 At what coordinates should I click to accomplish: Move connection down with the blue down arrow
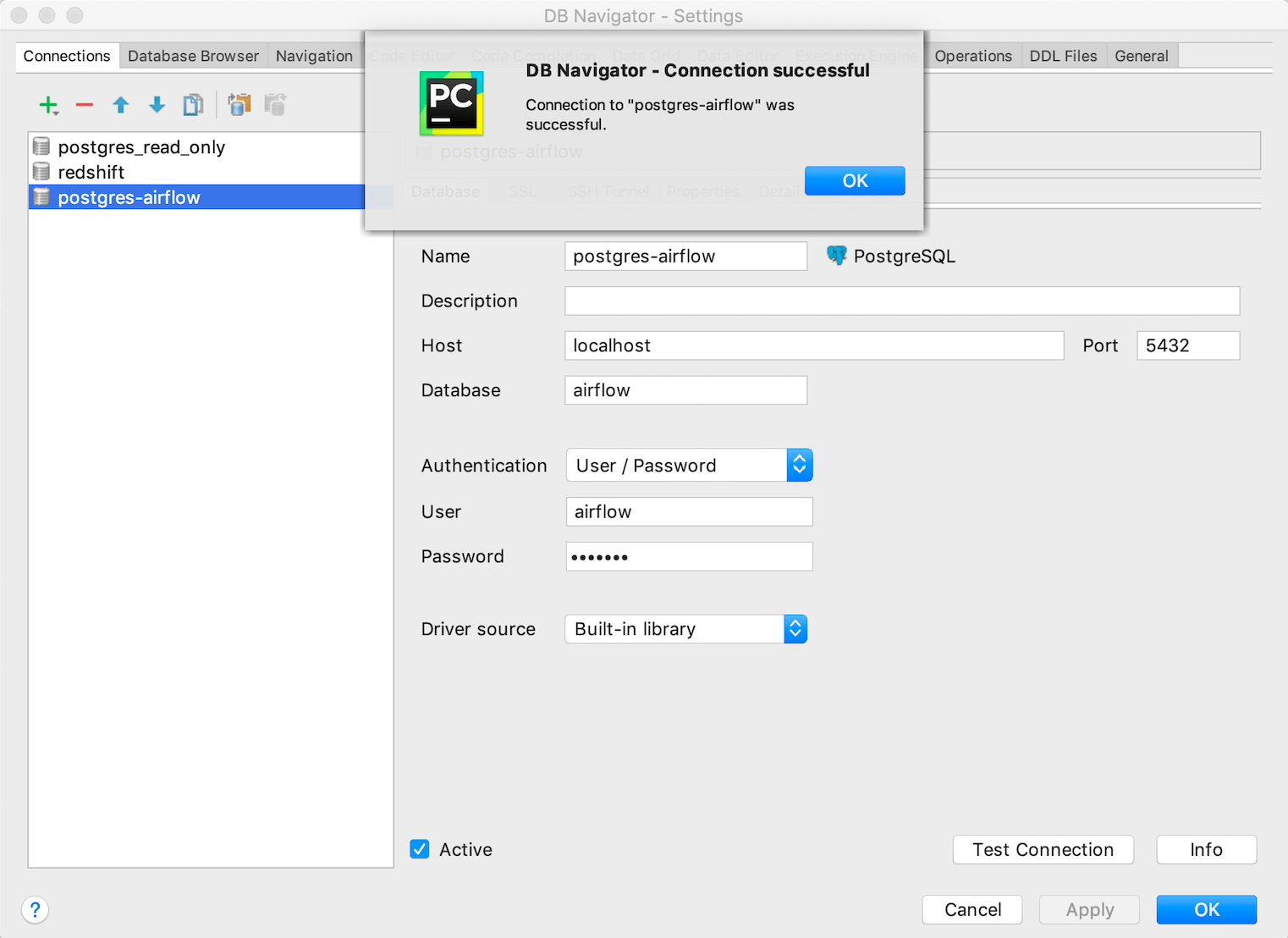click(x=157, y=105)
